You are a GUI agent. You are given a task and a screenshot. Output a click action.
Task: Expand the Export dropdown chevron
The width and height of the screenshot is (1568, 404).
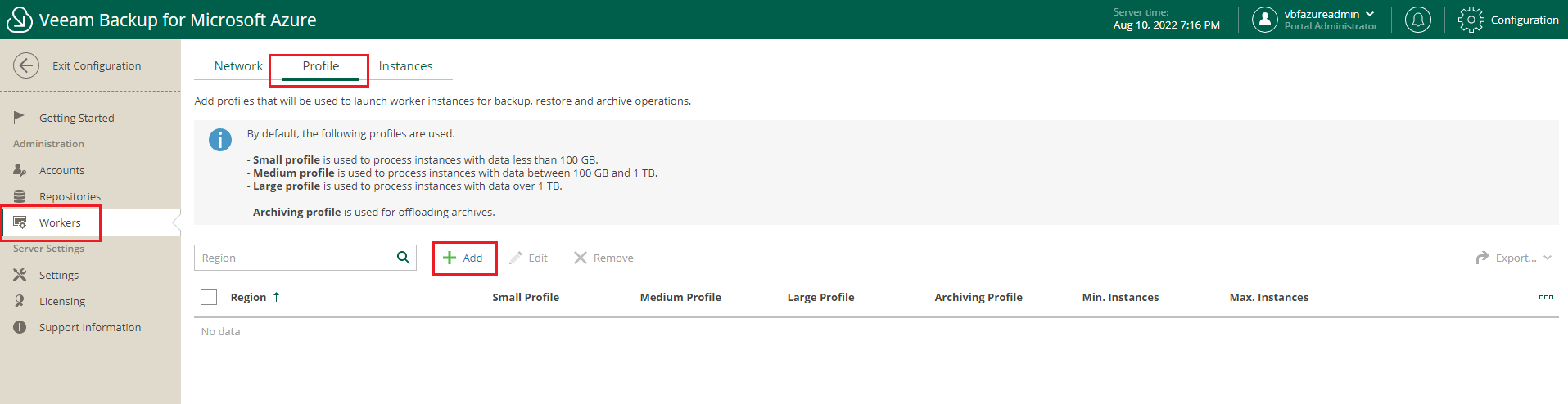click(x=1548, y=258)
